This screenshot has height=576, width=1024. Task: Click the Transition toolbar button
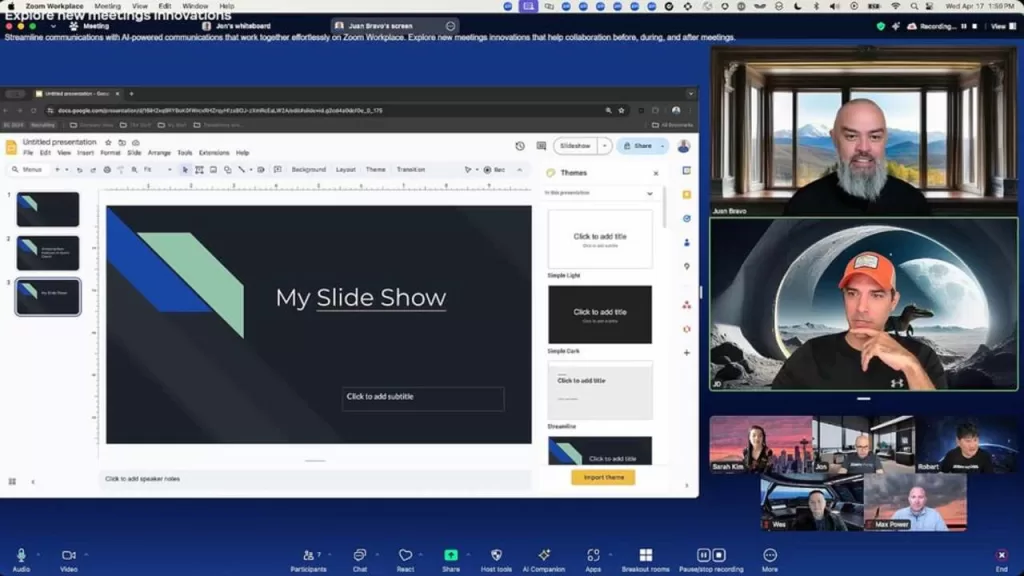pos(411,170)
